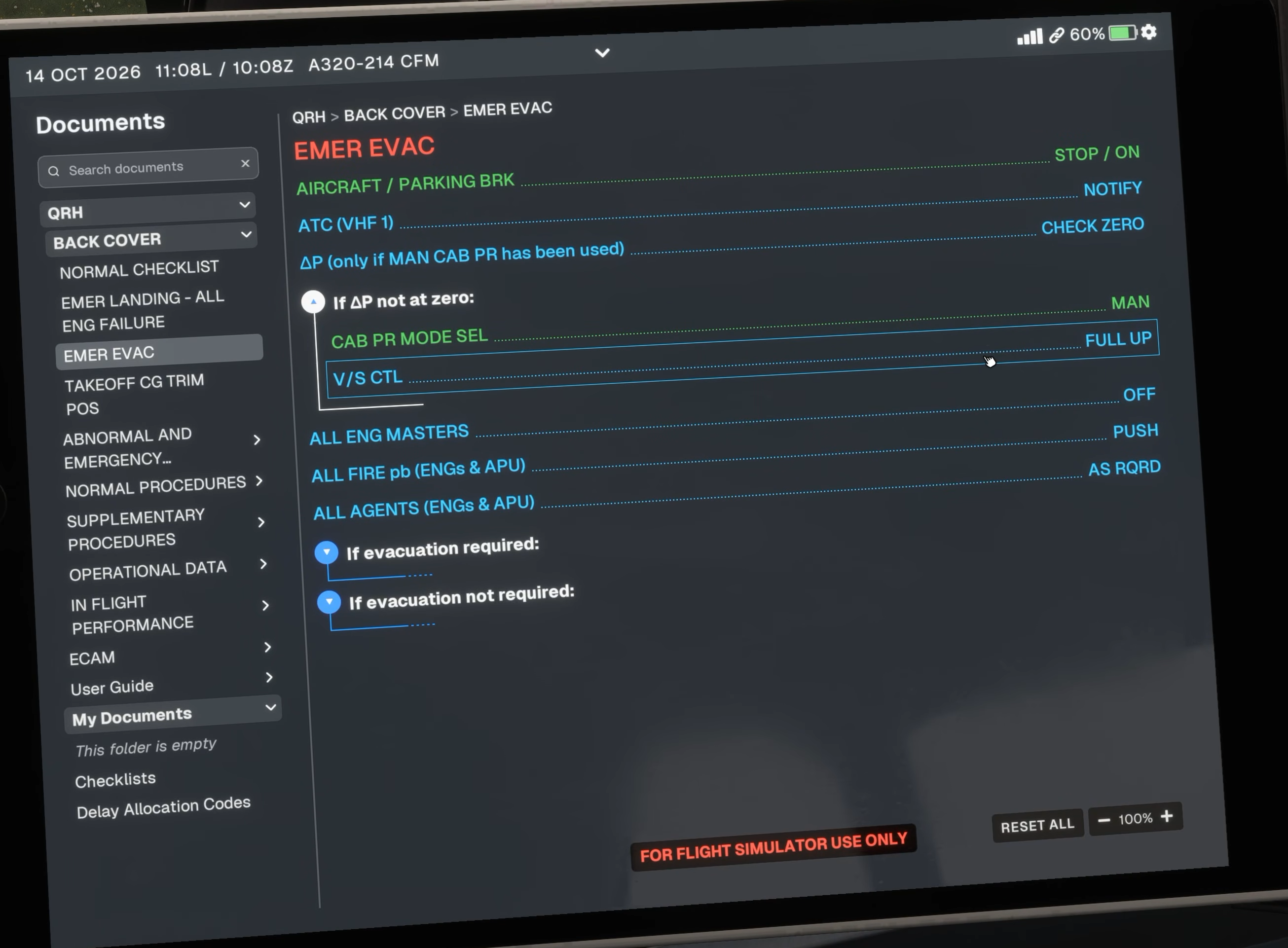Open EMER LANDING - ALL ENG FAILURE
Image resolution: width=1288 pixels, height=948 pixels.
[143, 311]
